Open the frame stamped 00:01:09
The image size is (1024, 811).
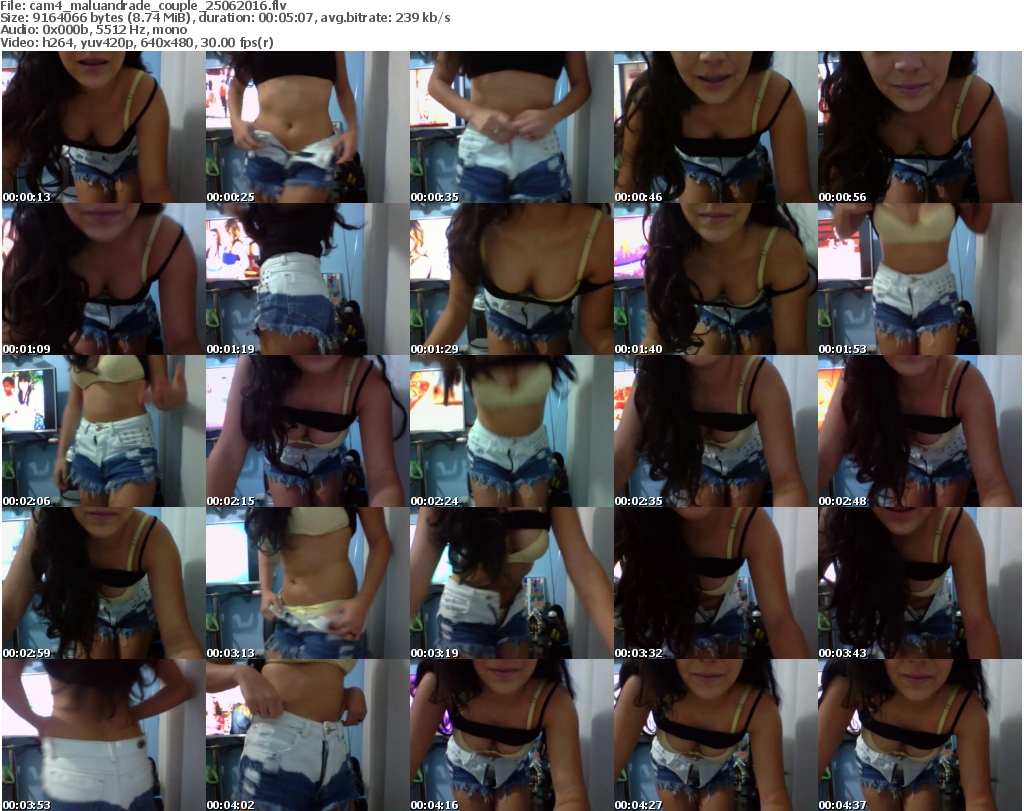pos(103,279)
